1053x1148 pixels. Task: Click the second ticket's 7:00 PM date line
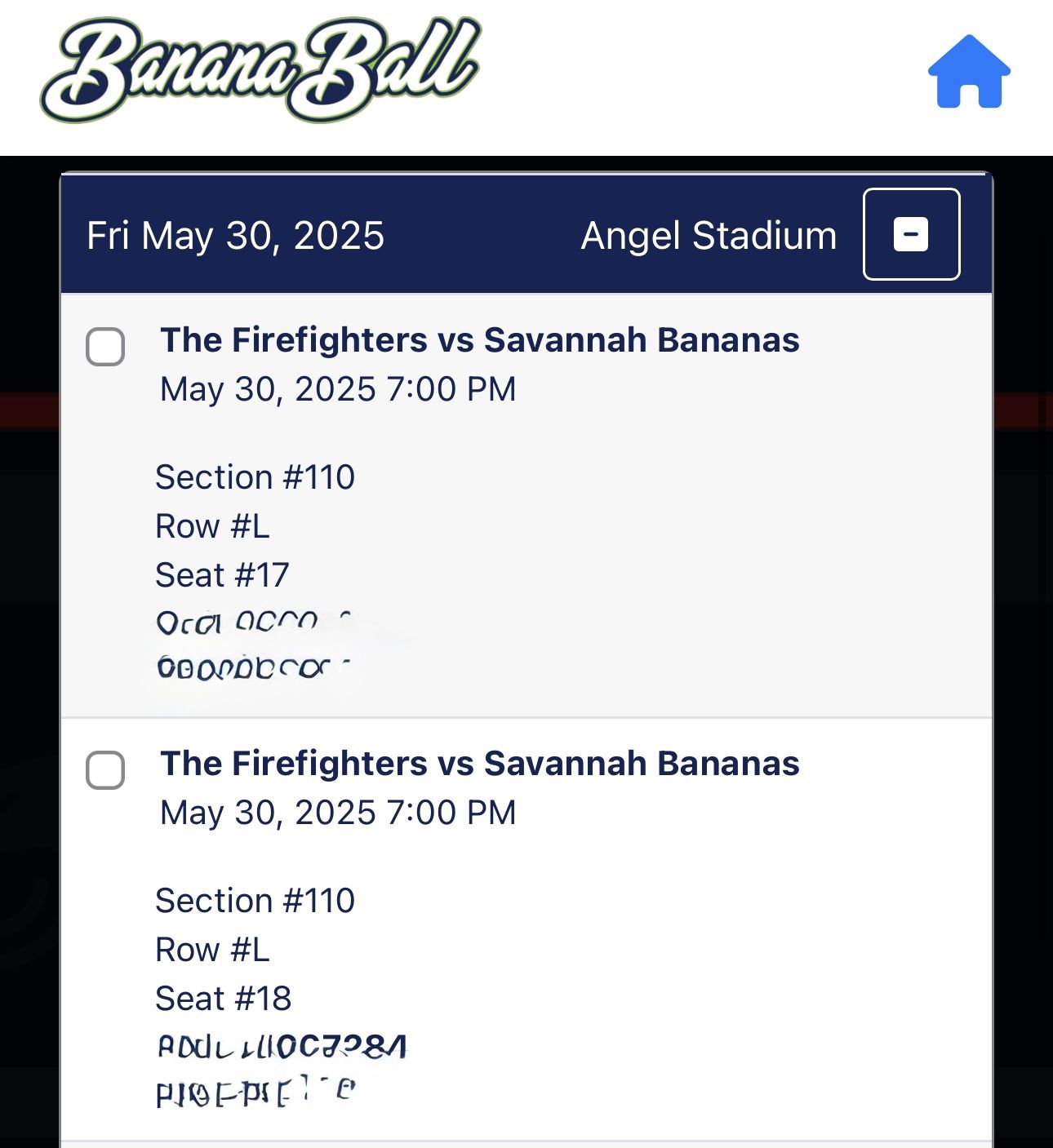click(x=338, y=813)
